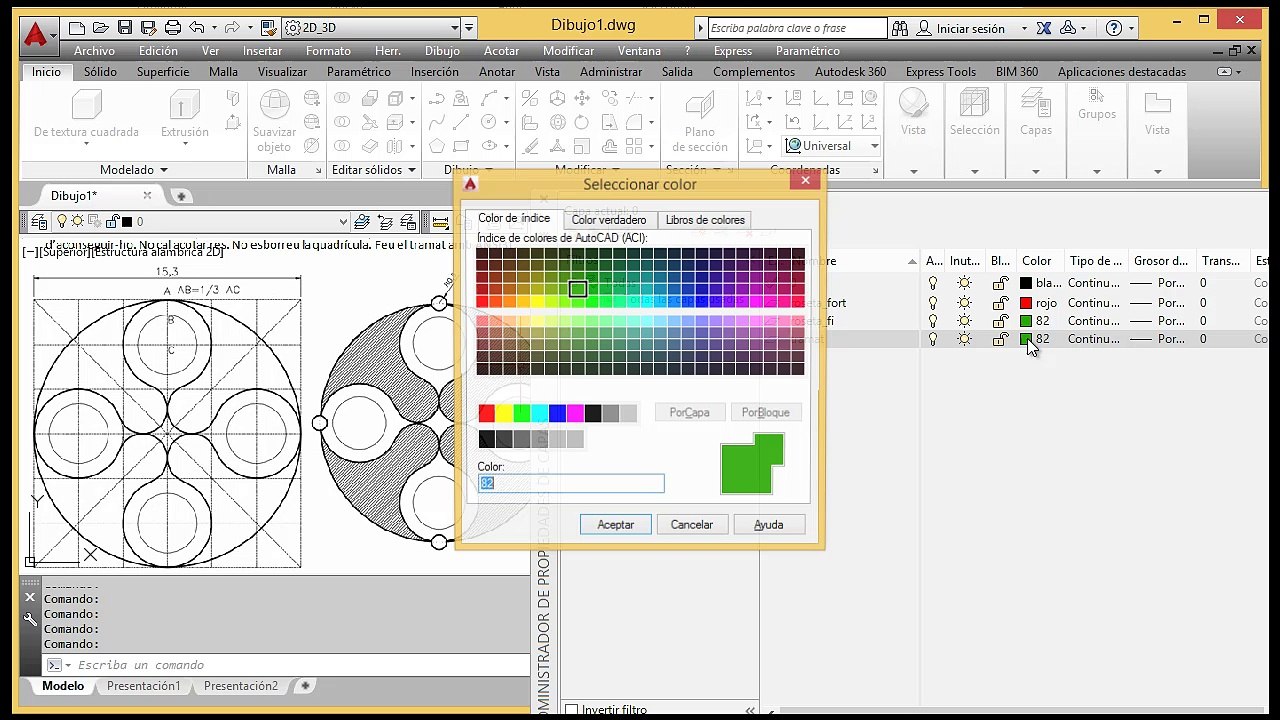1280x720 pixels.
Task: Toggle the light bulb on the highlighted layer row
Action: pos(933,339)
